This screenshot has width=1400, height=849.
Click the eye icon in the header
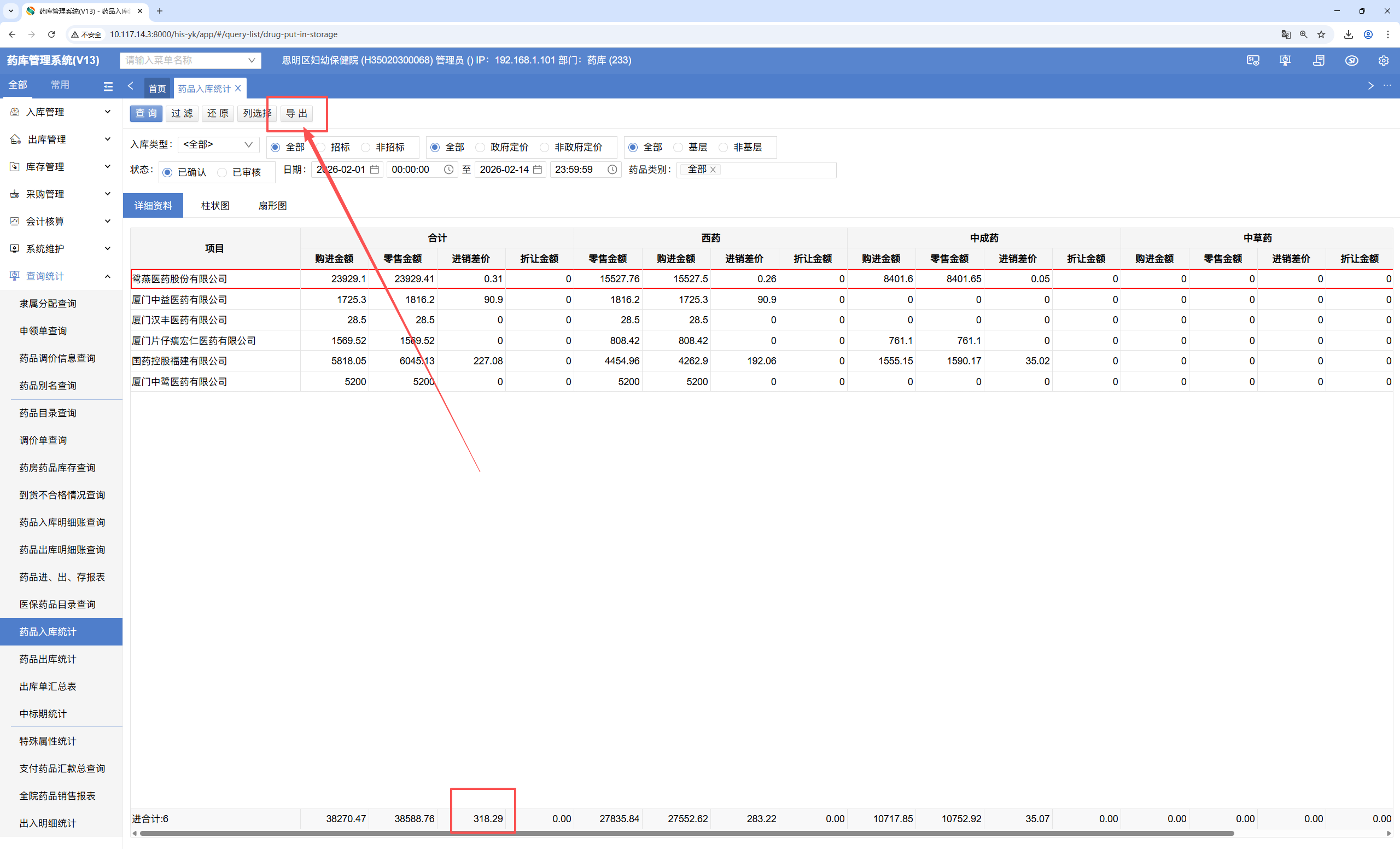point(1351,60)
